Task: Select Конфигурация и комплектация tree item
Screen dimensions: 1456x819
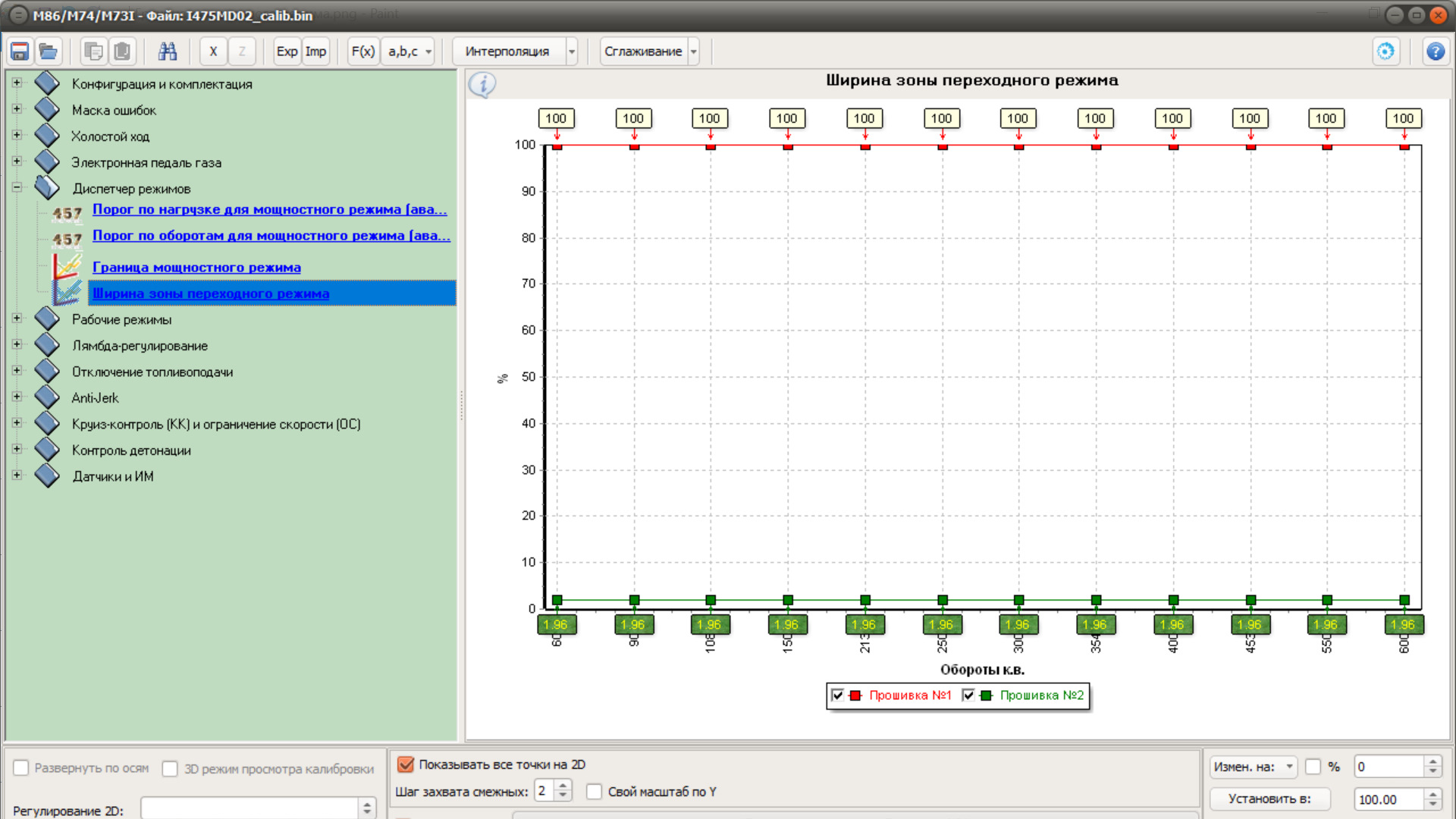Action: (x=162, y=84)
